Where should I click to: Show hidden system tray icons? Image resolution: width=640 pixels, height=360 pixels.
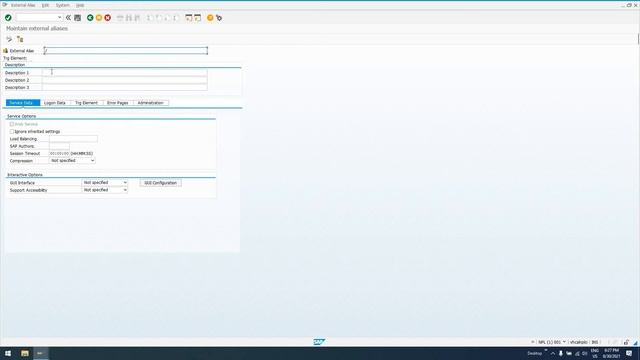point(553,353)
